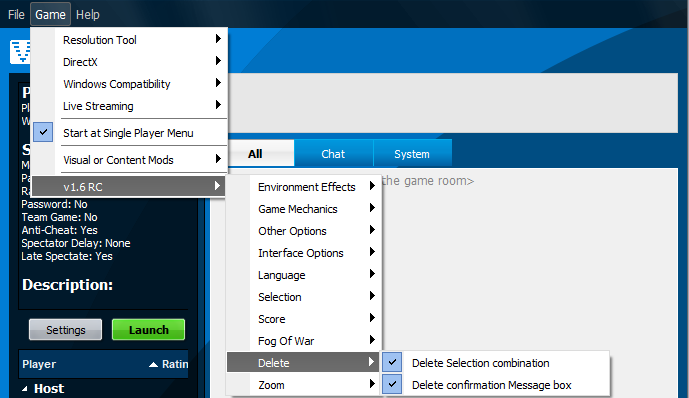Image resolution: width=689 pixels, height=398 pixels.
Task: Switch to the Chat tab
Action: [x=333, y=153]
